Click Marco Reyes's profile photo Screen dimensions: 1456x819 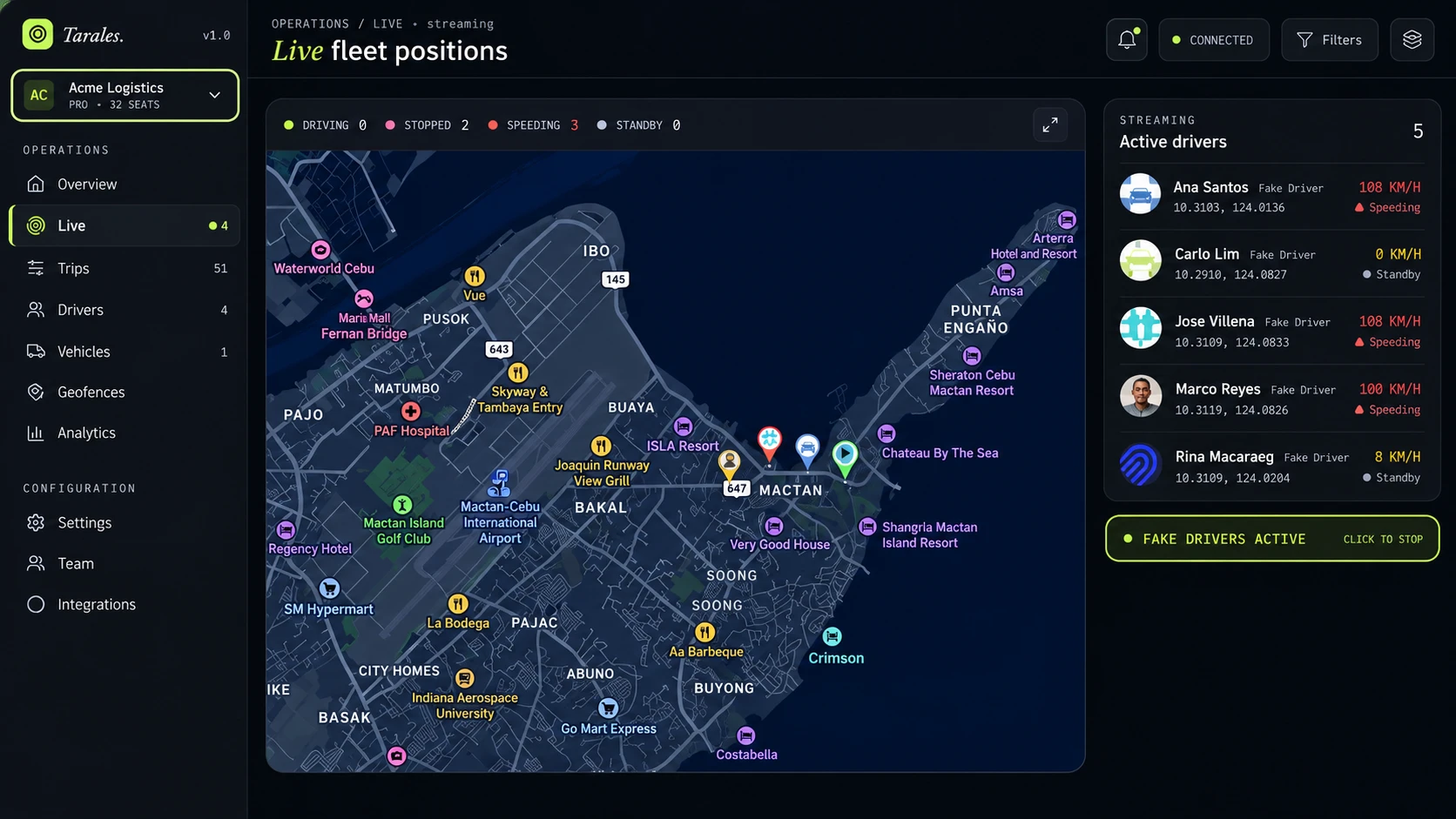1141,396
